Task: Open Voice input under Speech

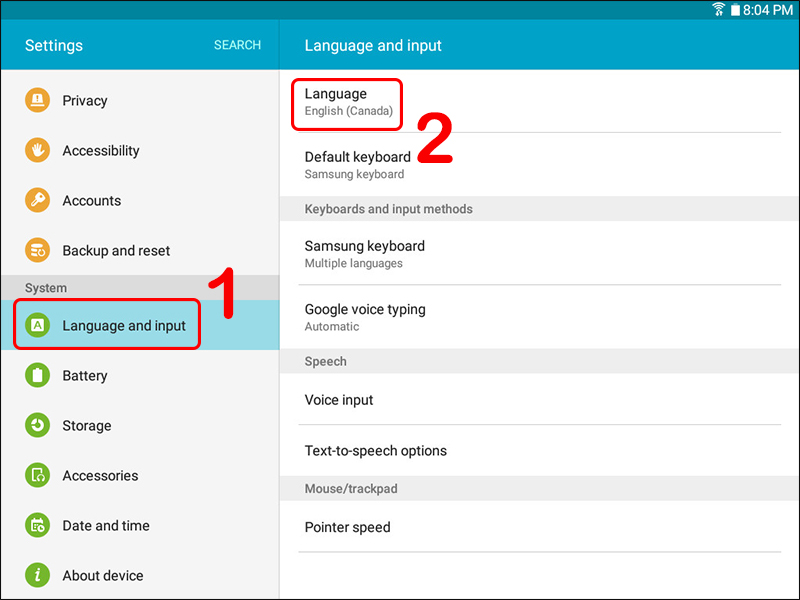Action: coord(540,399)
